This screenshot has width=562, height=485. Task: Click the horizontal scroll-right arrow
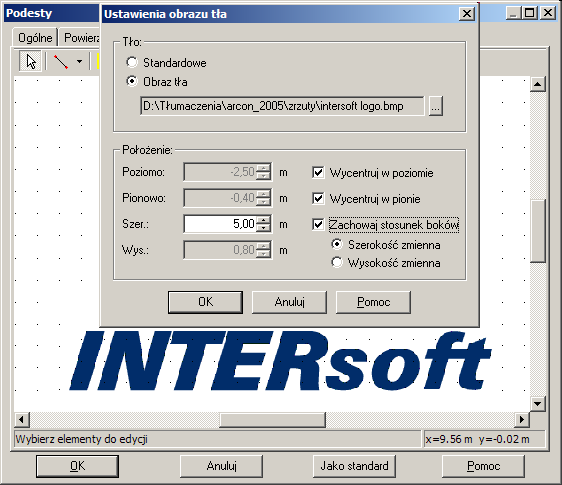coord(522,419)
